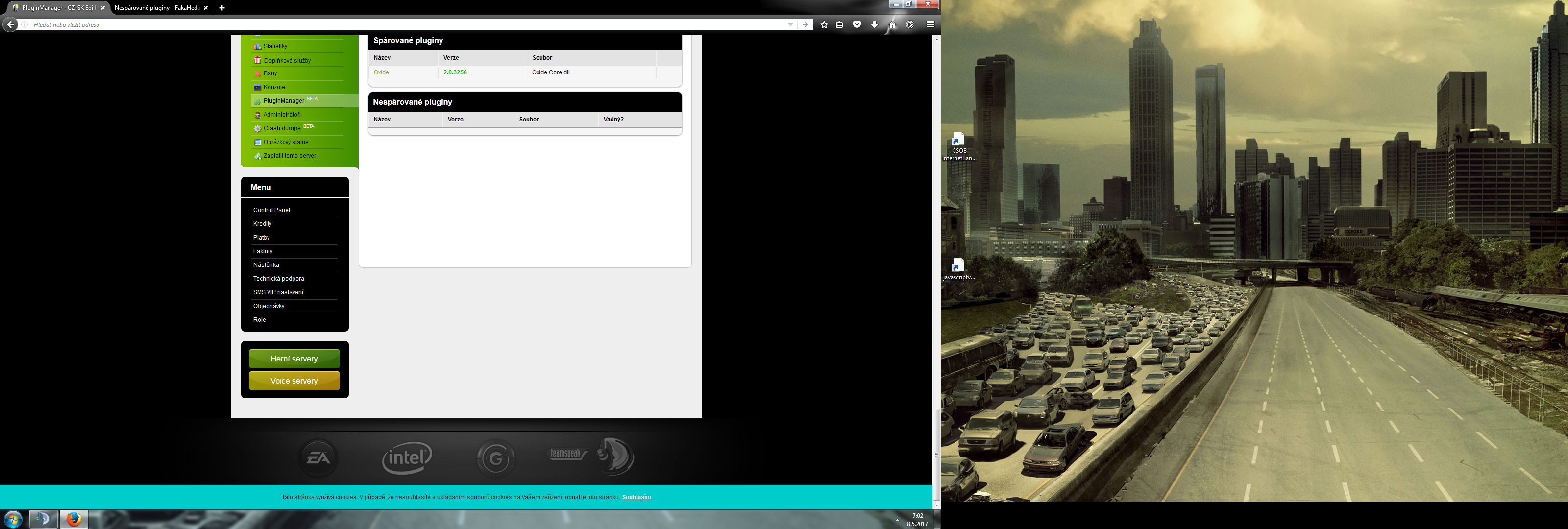
Task: Go to the browser home page icon
Action: coord(892,25)
